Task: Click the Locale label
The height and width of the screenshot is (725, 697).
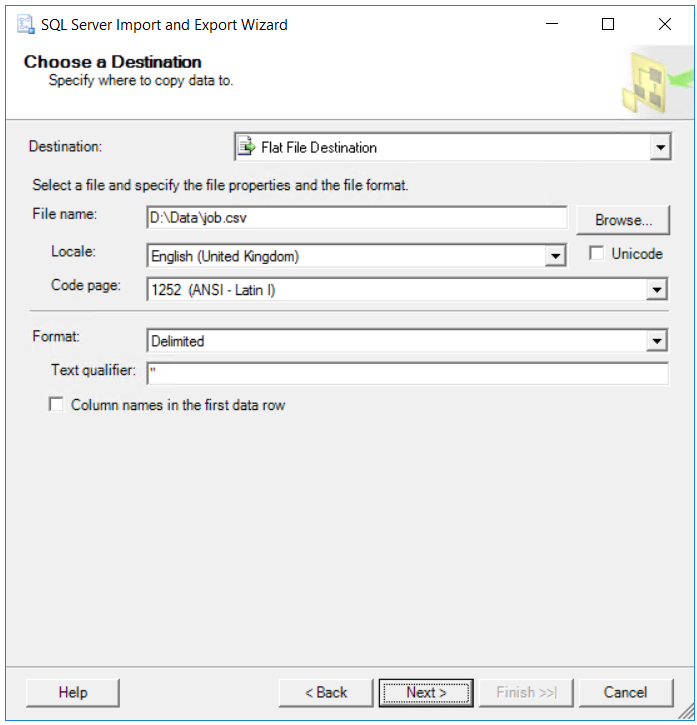Action: 73,252
